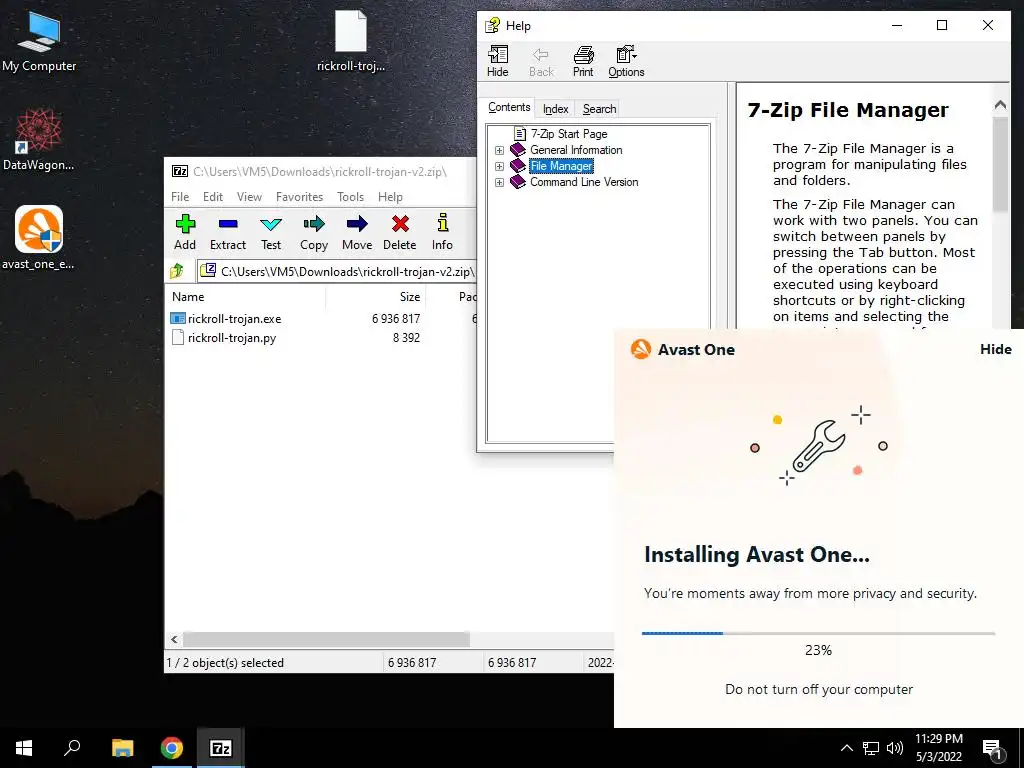Click the 7-Zip horizontal scrollbar thumb

[x=326, y=639]
